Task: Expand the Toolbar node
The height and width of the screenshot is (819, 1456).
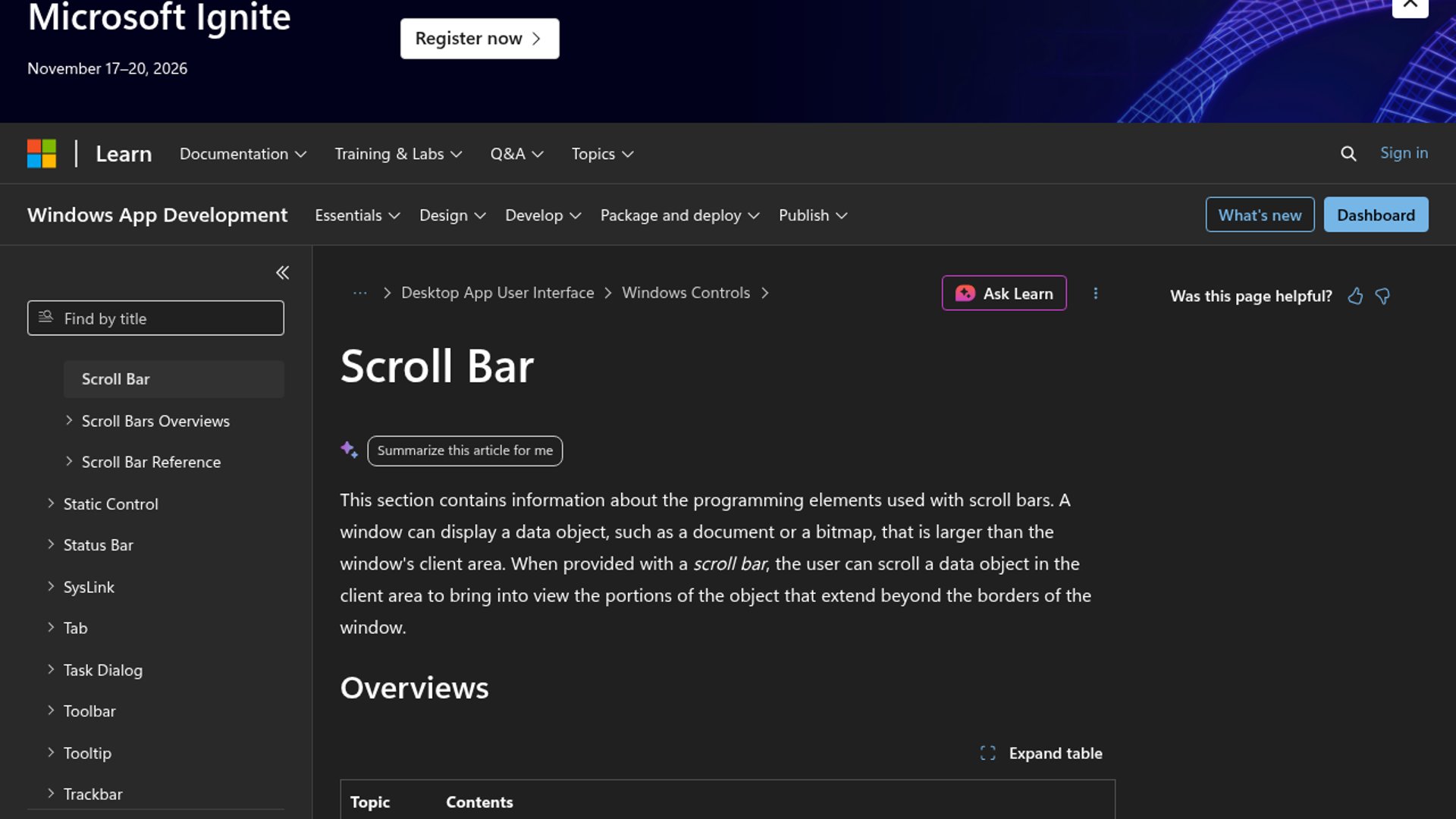Action: tap(51, 710)
